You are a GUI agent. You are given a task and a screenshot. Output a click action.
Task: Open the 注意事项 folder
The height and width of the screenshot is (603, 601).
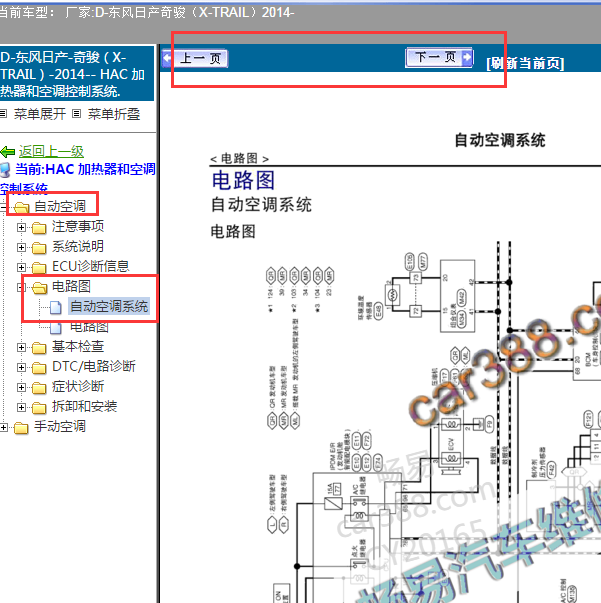[78, 226]
